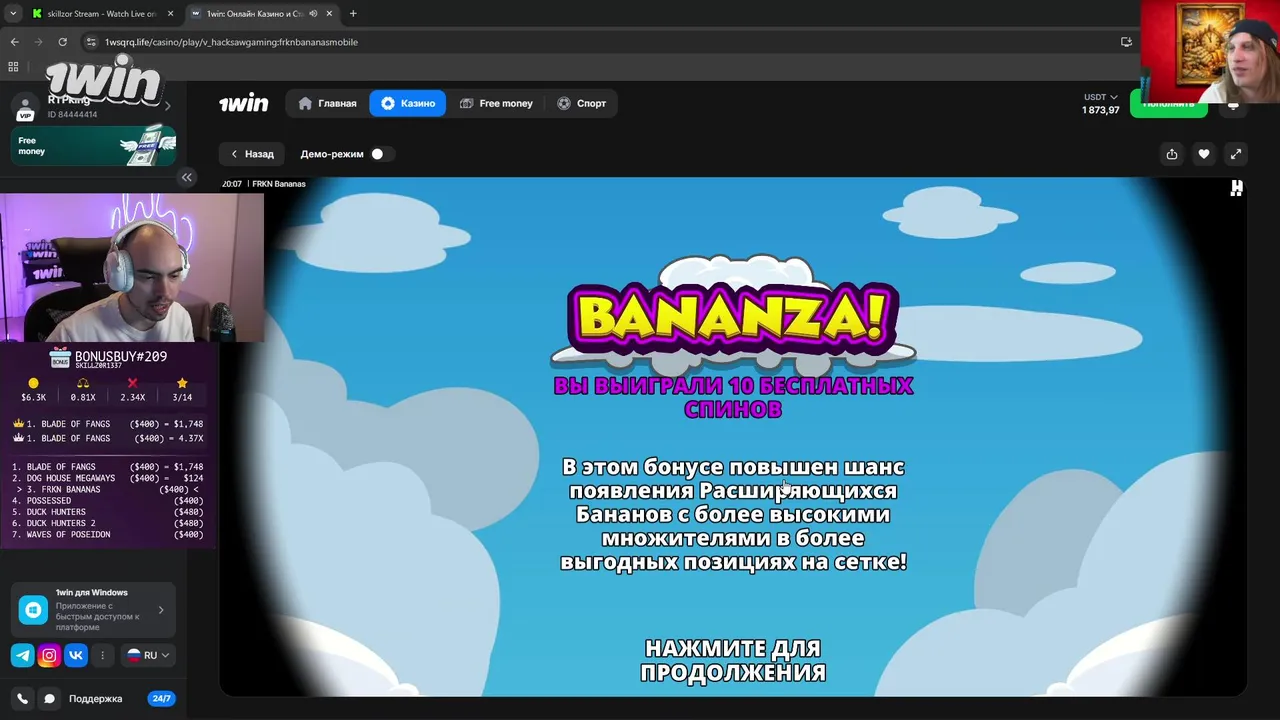Click the browser address bar URL
Screen dimensions: 1280x720
(x=231, y=42)
